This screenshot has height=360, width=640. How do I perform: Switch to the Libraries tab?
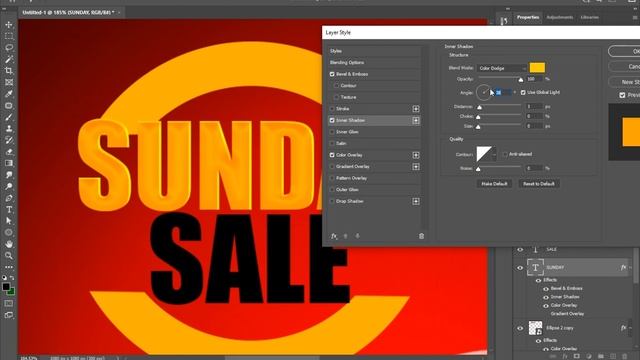tap(589, 18)
